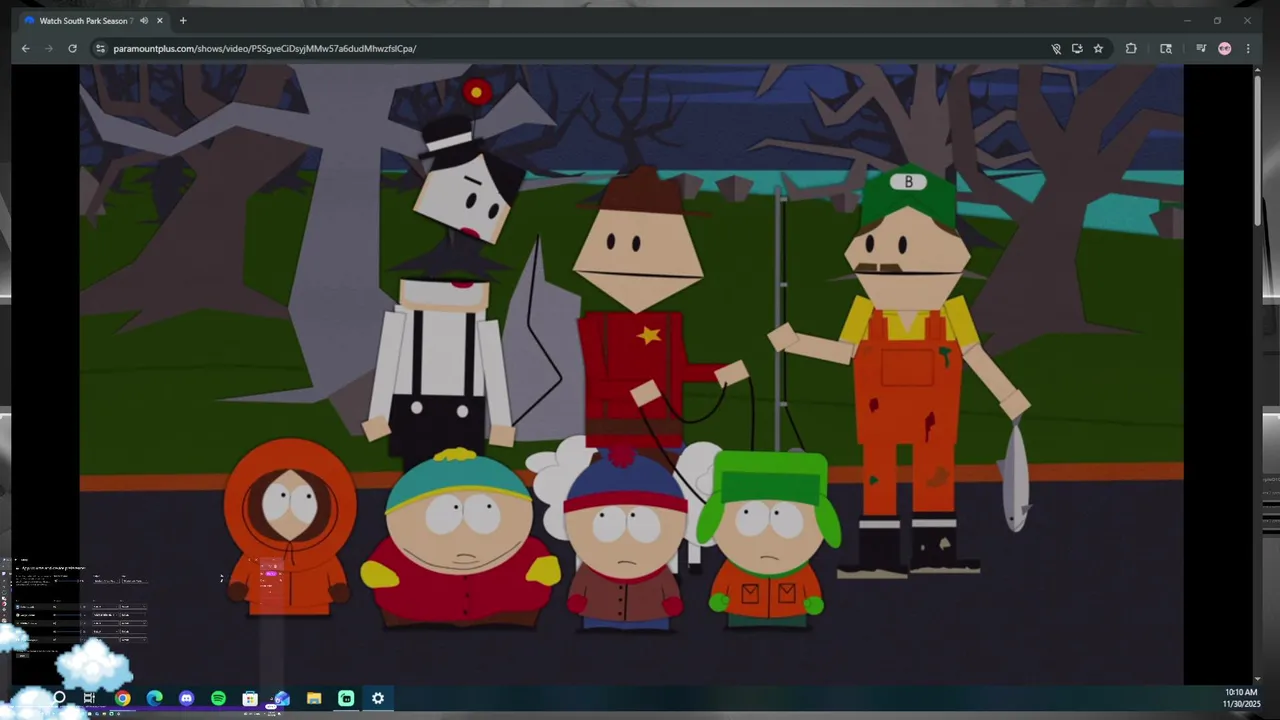The height and width of the screenshot is (720, 1280).
Task: Open the Chrome three-dot menu
Action: 1248,48
